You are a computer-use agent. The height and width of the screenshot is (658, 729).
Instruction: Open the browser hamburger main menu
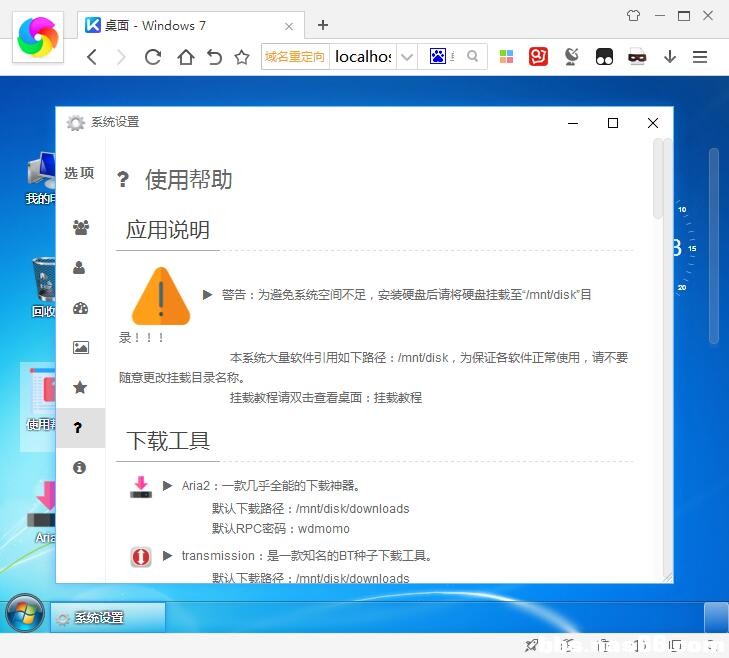pos(700,57)
